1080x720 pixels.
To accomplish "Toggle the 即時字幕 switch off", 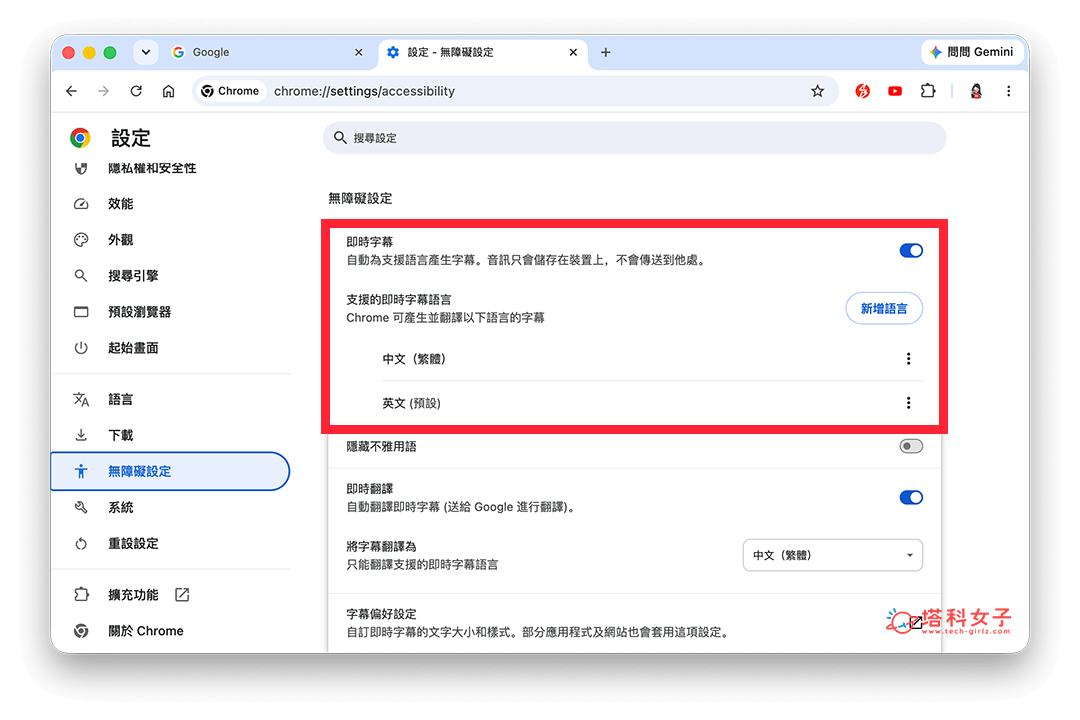I will [x=911, y=251].
